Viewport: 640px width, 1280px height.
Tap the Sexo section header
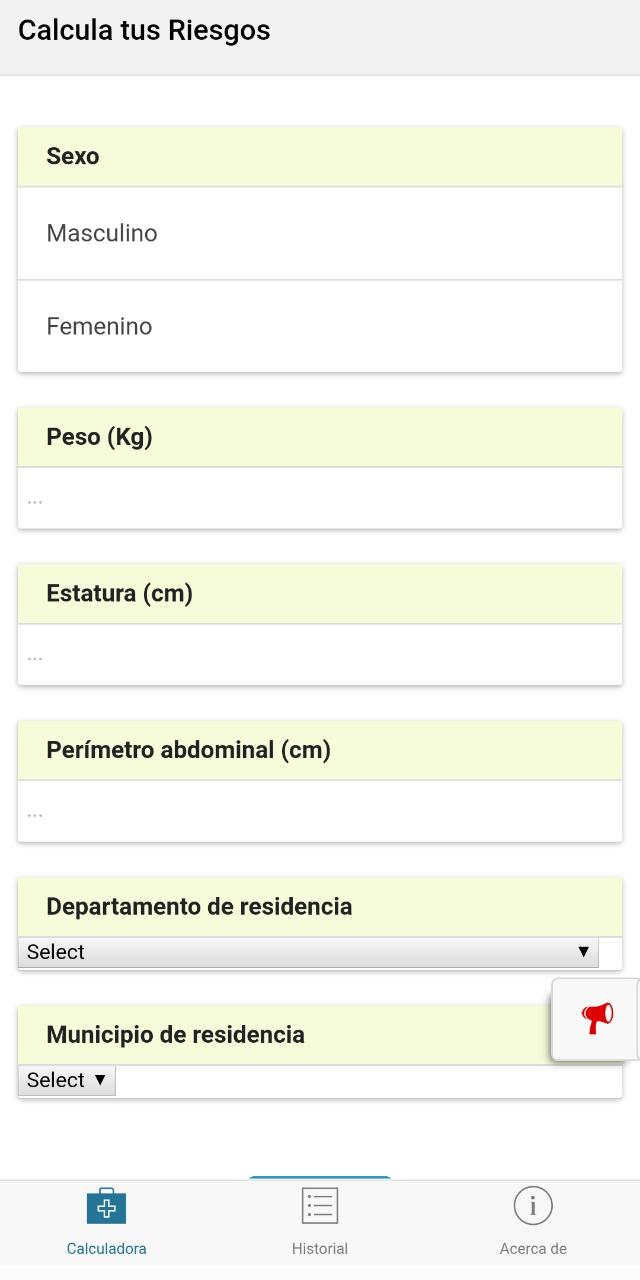pos(73,156)
